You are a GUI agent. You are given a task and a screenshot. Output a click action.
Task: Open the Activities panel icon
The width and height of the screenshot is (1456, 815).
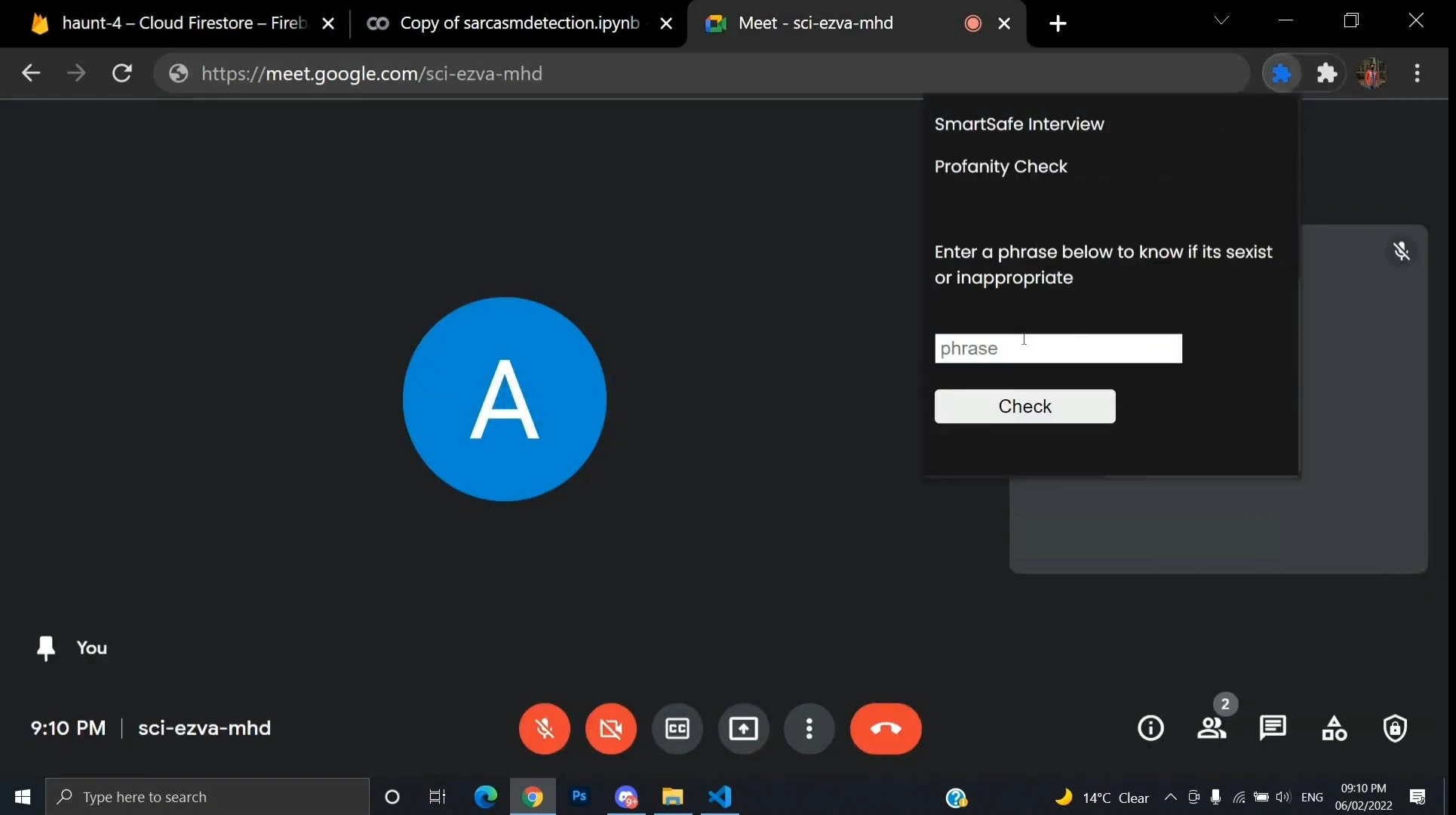tap(1334, 728)
